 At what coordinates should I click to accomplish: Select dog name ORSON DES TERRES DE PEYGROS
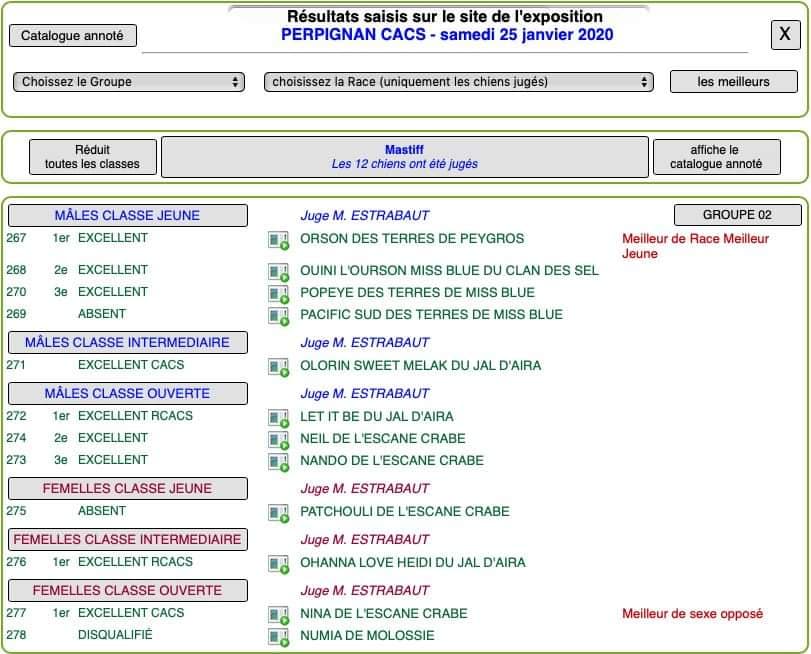click(x=412, y=239)
